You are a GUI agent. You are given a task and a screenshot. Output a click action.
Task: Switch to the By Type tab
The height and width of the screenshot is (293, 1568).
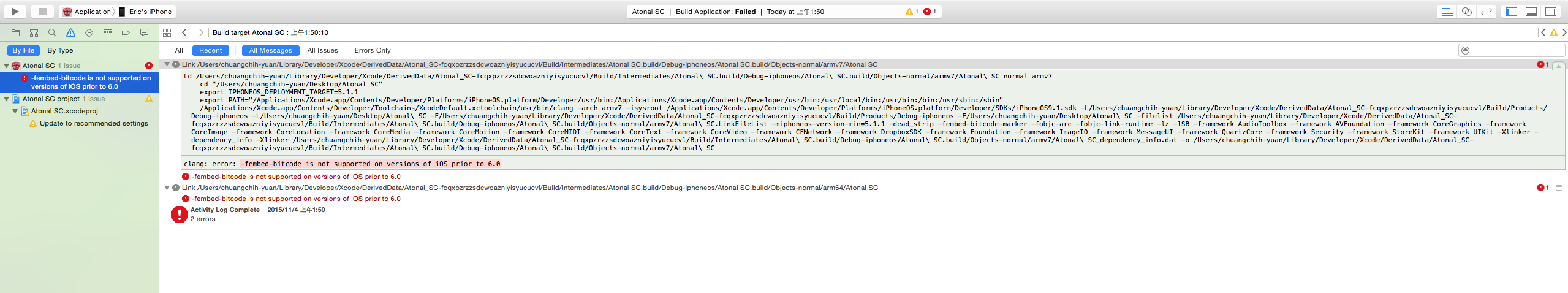pos(60,50)
